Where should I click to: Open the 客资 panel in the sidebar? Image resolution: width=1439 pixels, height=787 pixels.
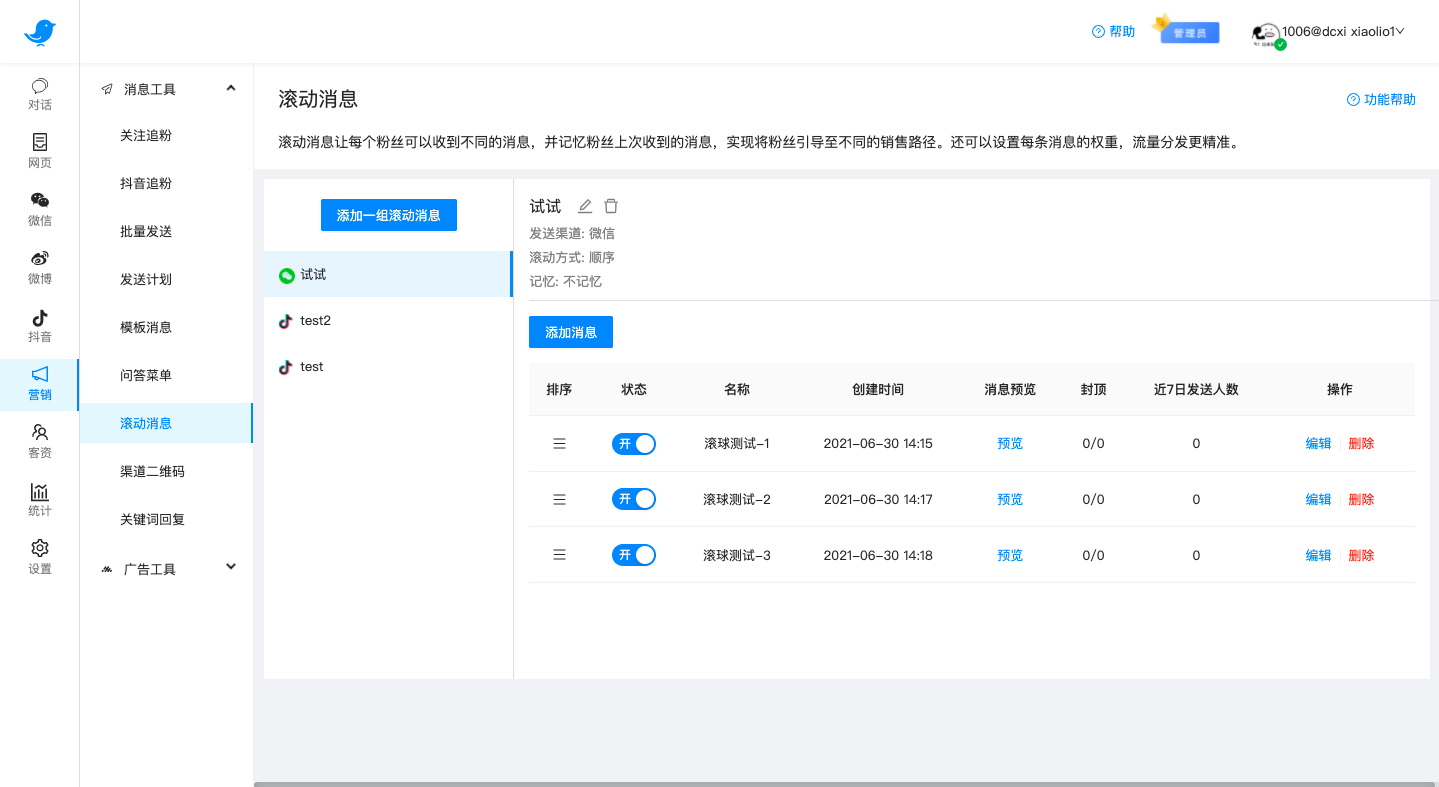tap(39, 440)
